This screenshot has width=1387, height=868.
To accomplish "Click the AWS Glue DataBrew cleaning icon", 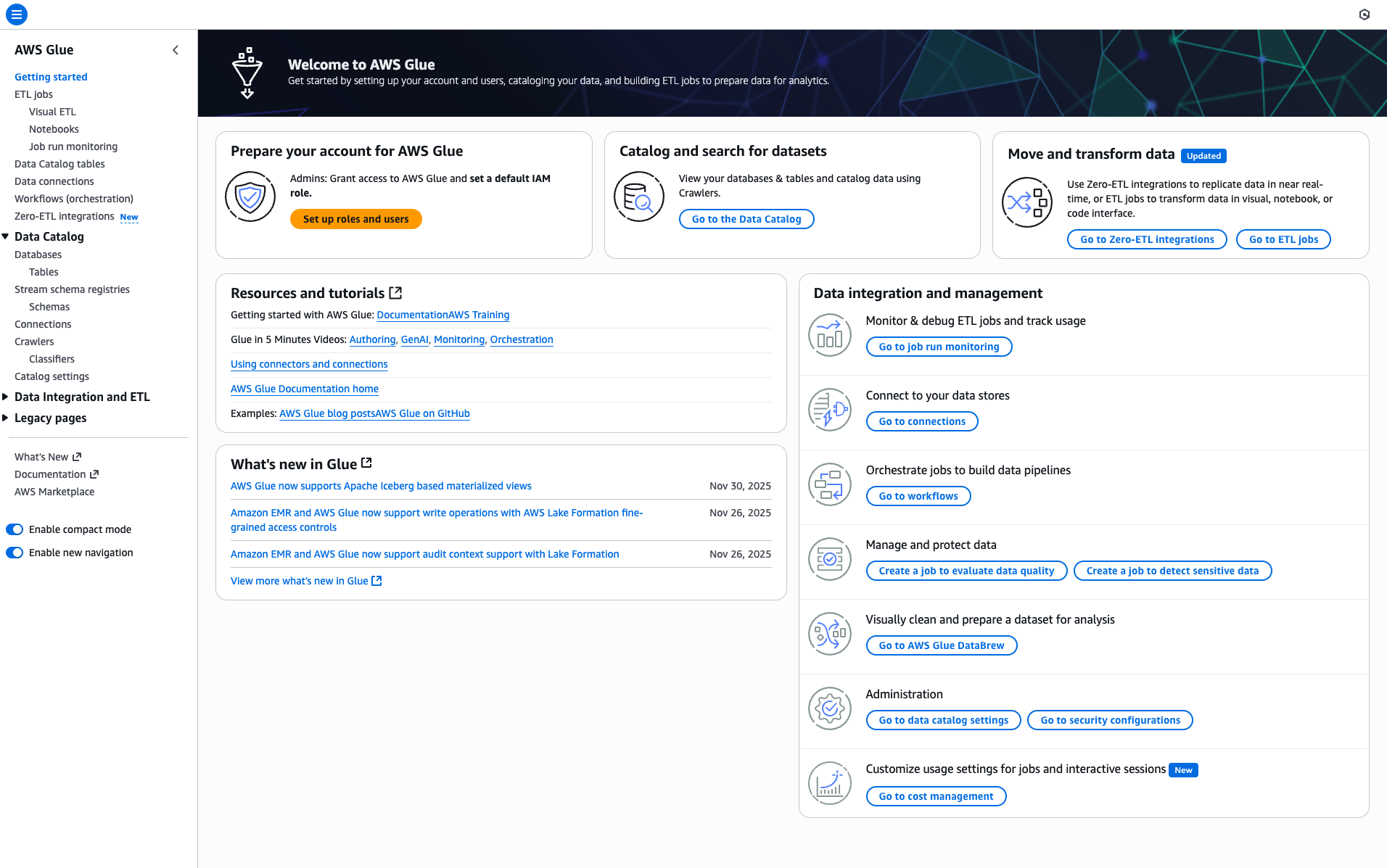I will [829, 634].
